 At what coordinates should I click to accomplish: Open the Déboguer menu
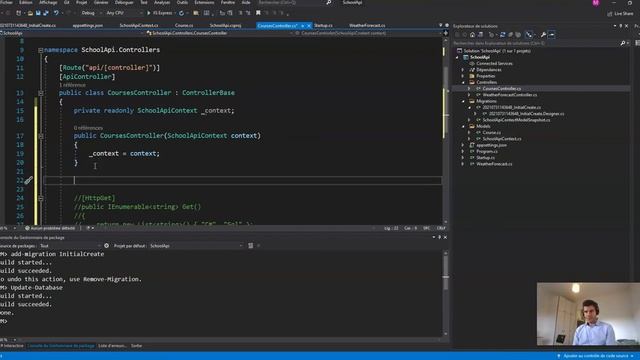(124, 2)
